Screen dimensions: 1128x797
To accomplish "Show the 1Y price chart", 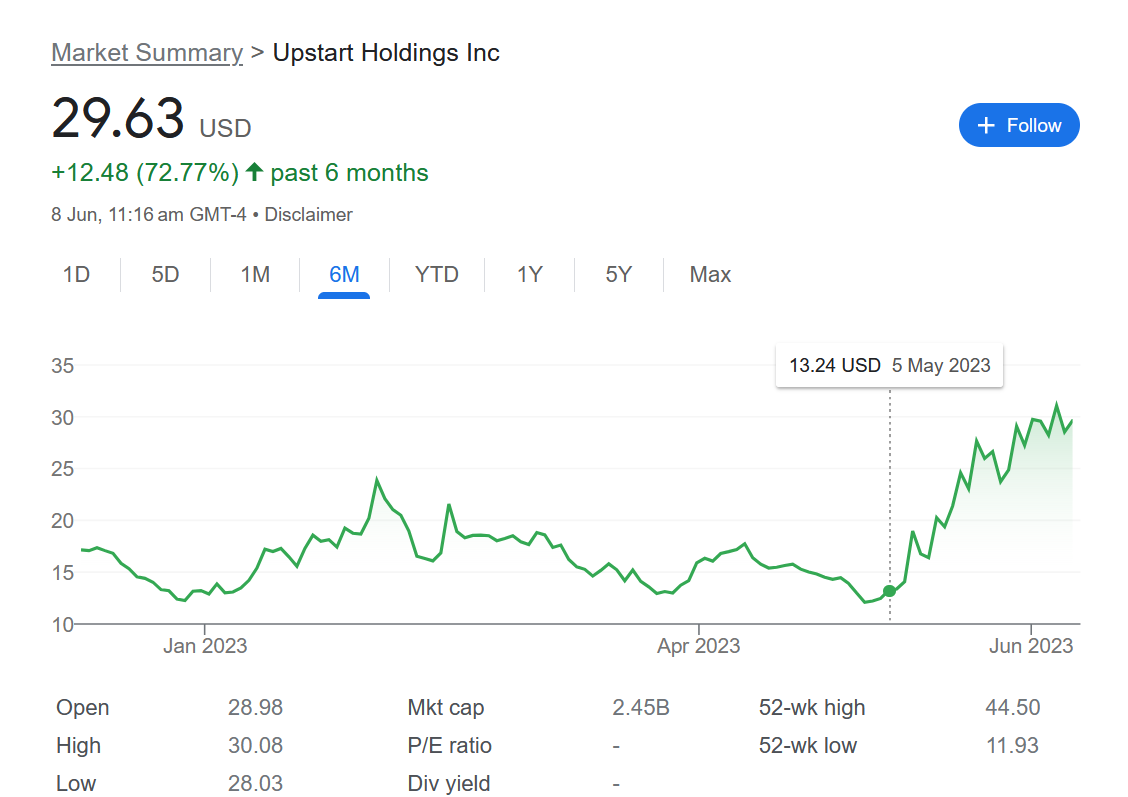I will (529, 274).
